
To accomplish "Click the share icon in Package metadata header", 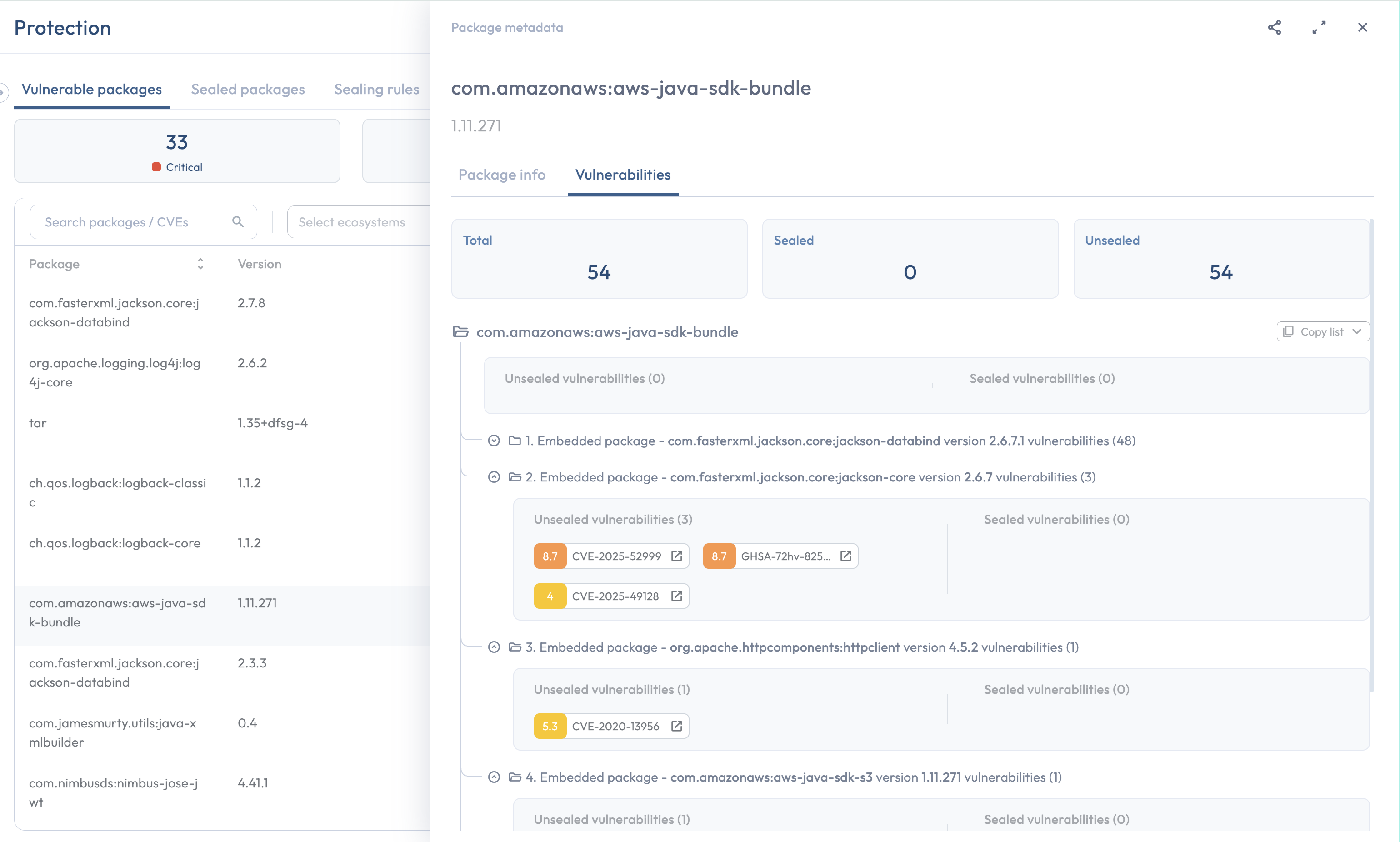I will click(1274, 27).
